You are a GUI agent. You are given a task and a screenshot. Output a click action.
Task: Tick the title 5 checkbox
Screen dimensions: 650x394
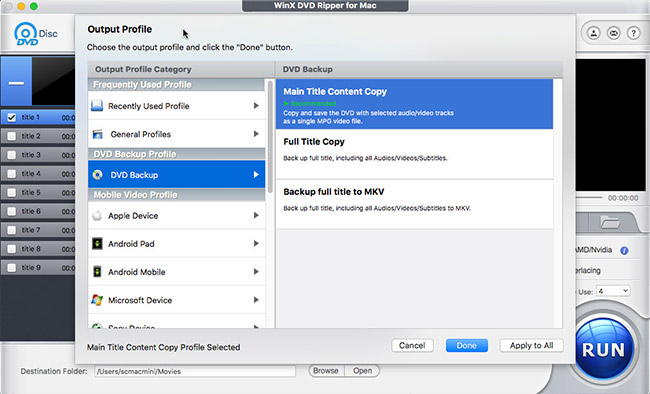pyautogui.click(x=12, y=192)
